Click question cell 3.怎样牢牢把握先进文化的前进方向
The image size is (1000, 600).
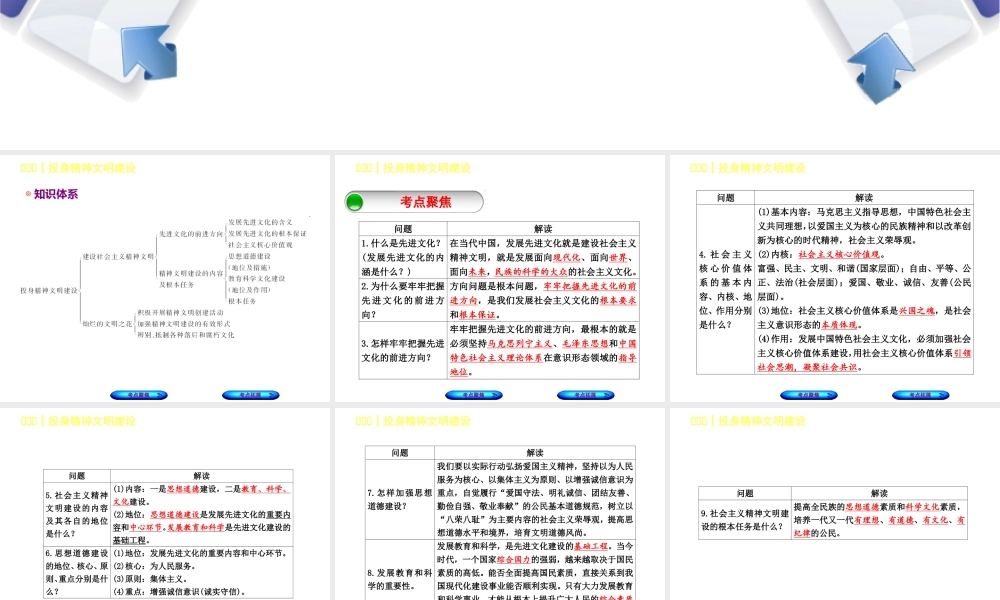[x=403, y=351]
